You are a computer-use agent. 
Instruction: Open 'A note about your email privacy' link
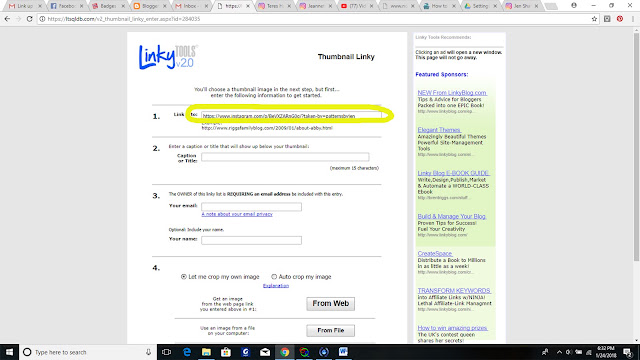tap(237, 214)
